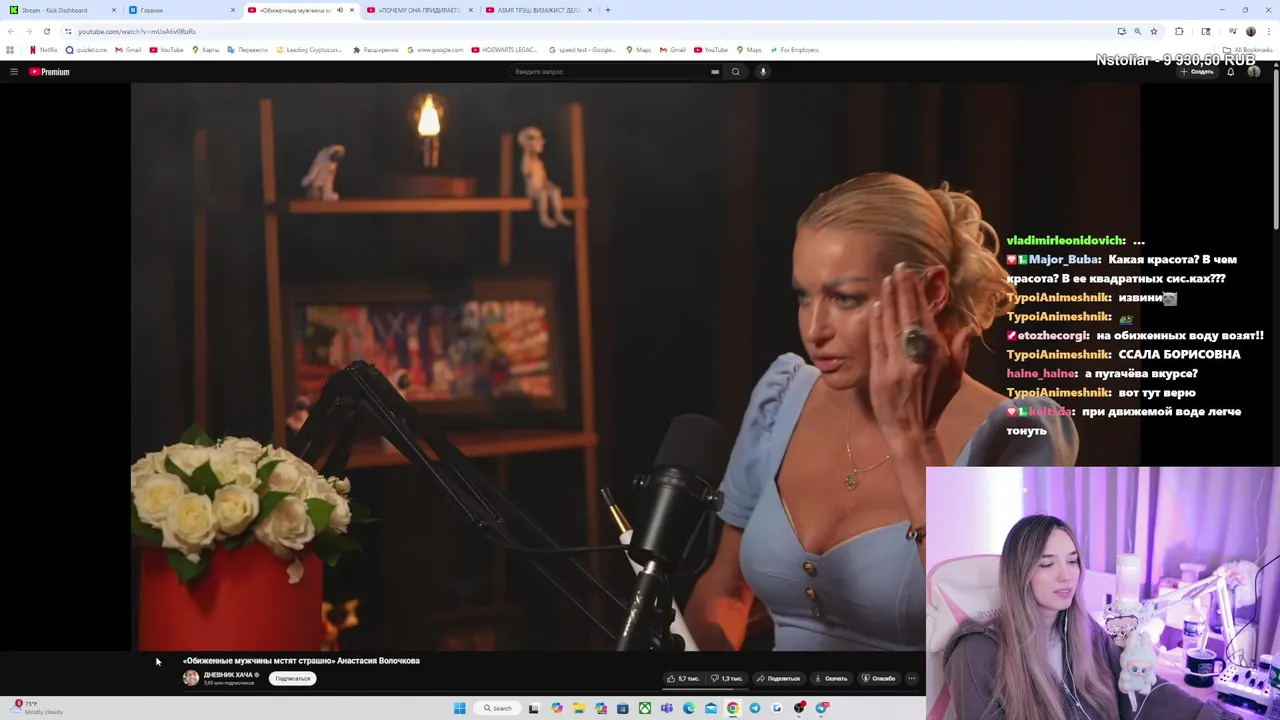Screen dimensions: 1280x720
Task: Click the YouTube search magnifier button
Action: coord(736,72)
